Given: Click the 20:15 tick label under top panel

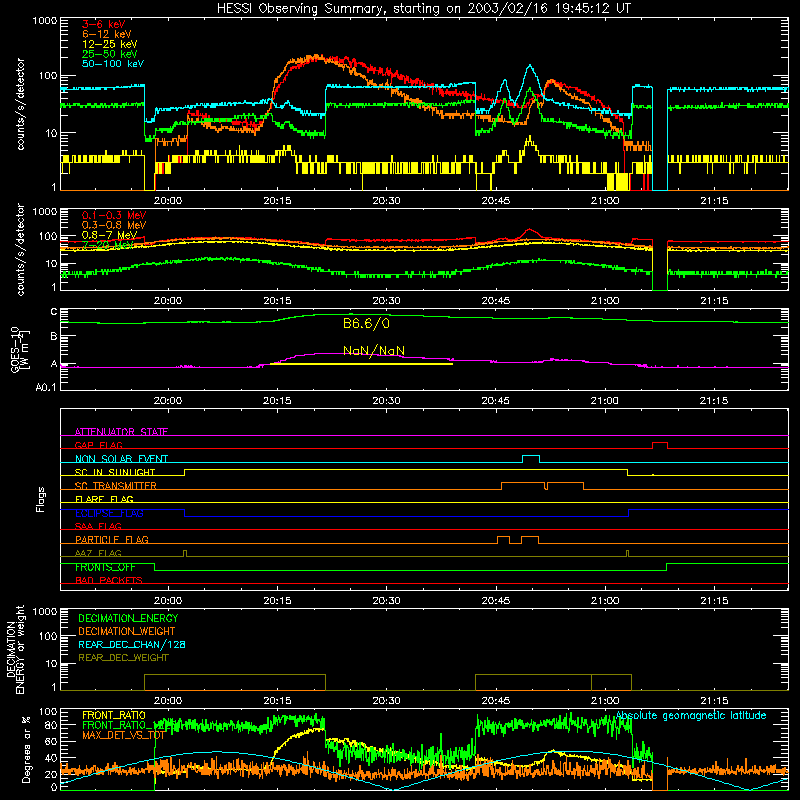Looking at the screenshot, I should click(277, 201).
